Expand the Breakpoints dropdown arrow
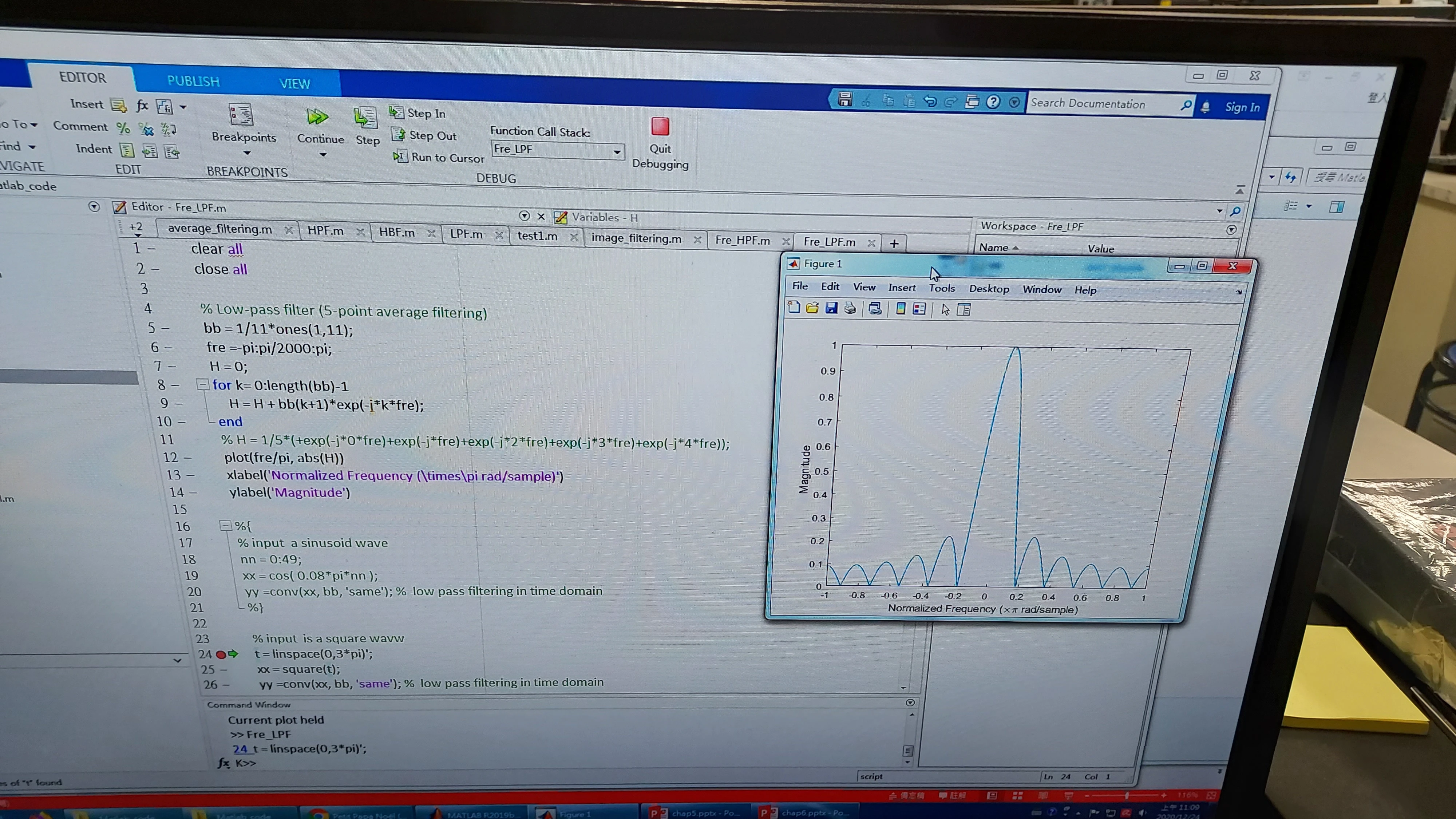This screenshot has width=1456, height=819. pyautogui.click(x=246, y=153)
